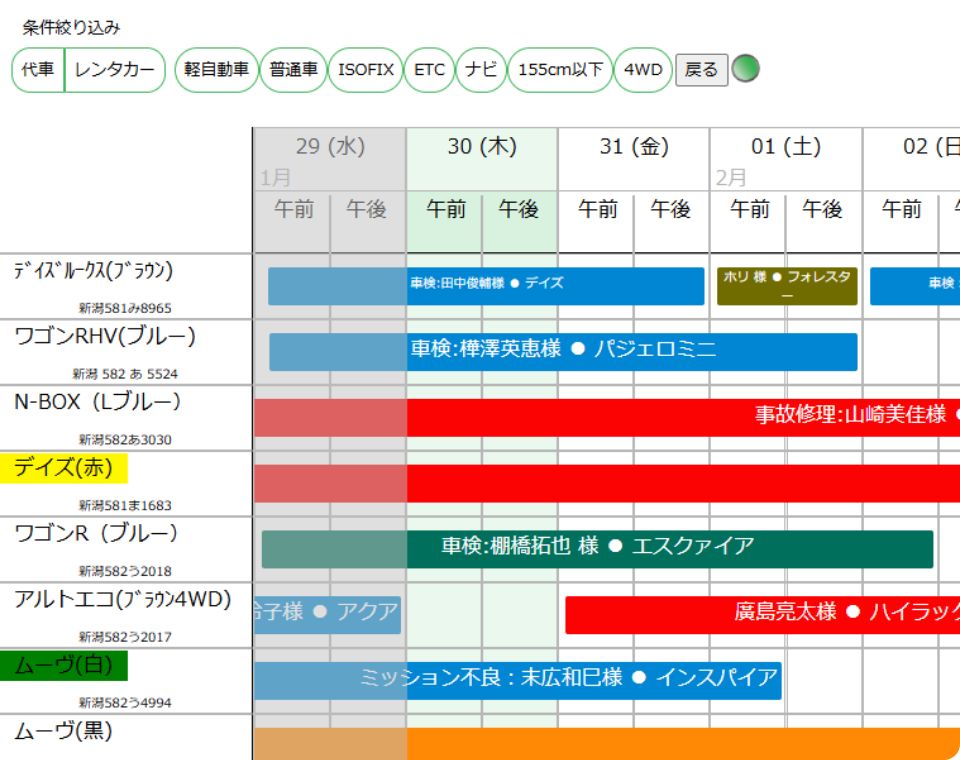Select vehicle ワゴンR (ブルー)
This screenshot has width=960, height=760.
(x=96, y=534)
